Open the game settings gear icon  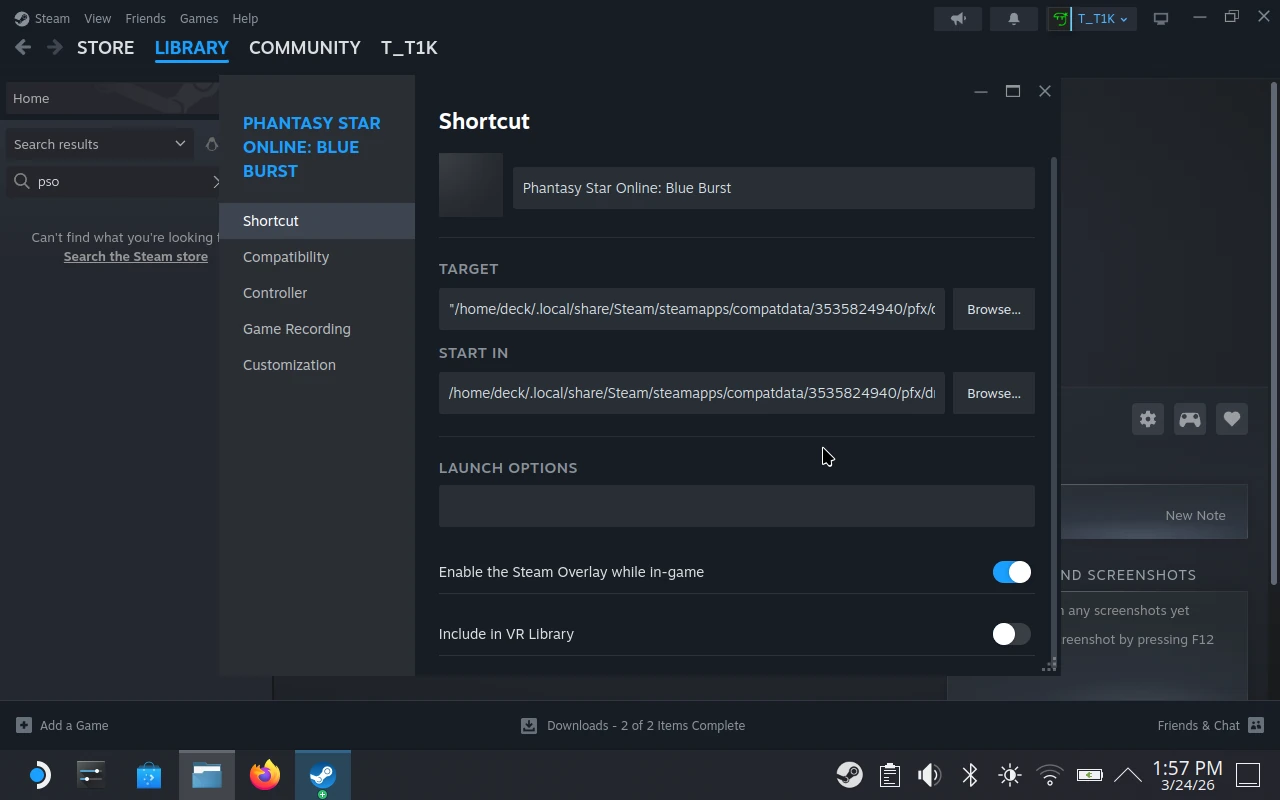click(1147, 419)
